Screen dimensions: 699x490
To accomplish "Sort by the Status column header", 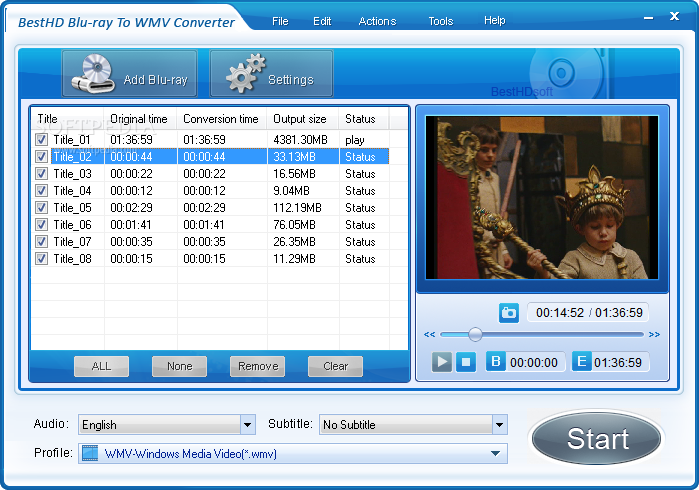I will (364, 119).
